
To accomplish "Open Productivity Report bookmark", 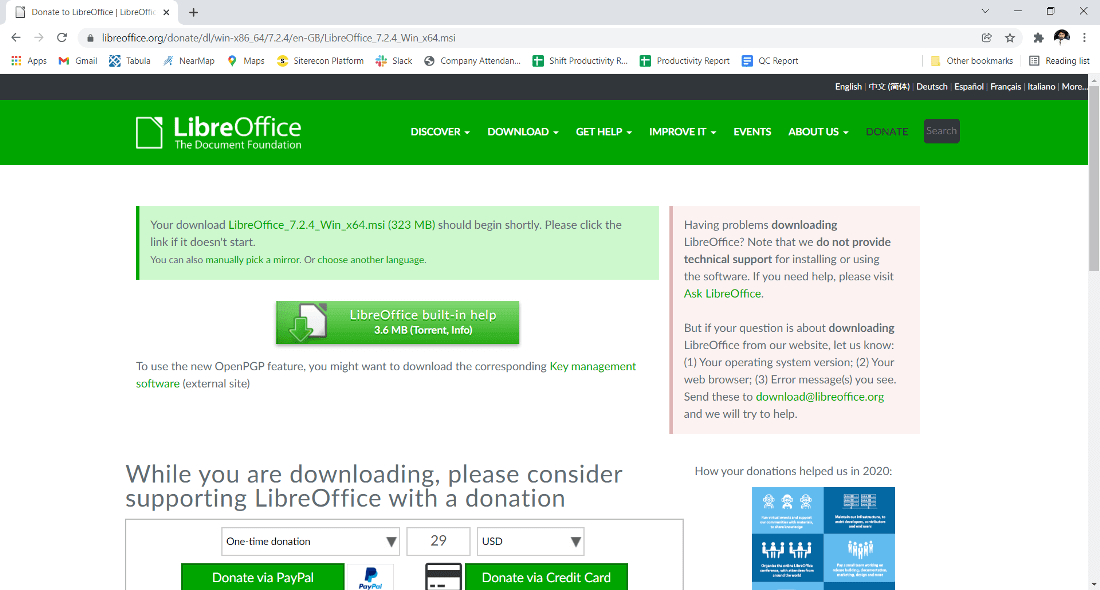I will tap(685, 61).
